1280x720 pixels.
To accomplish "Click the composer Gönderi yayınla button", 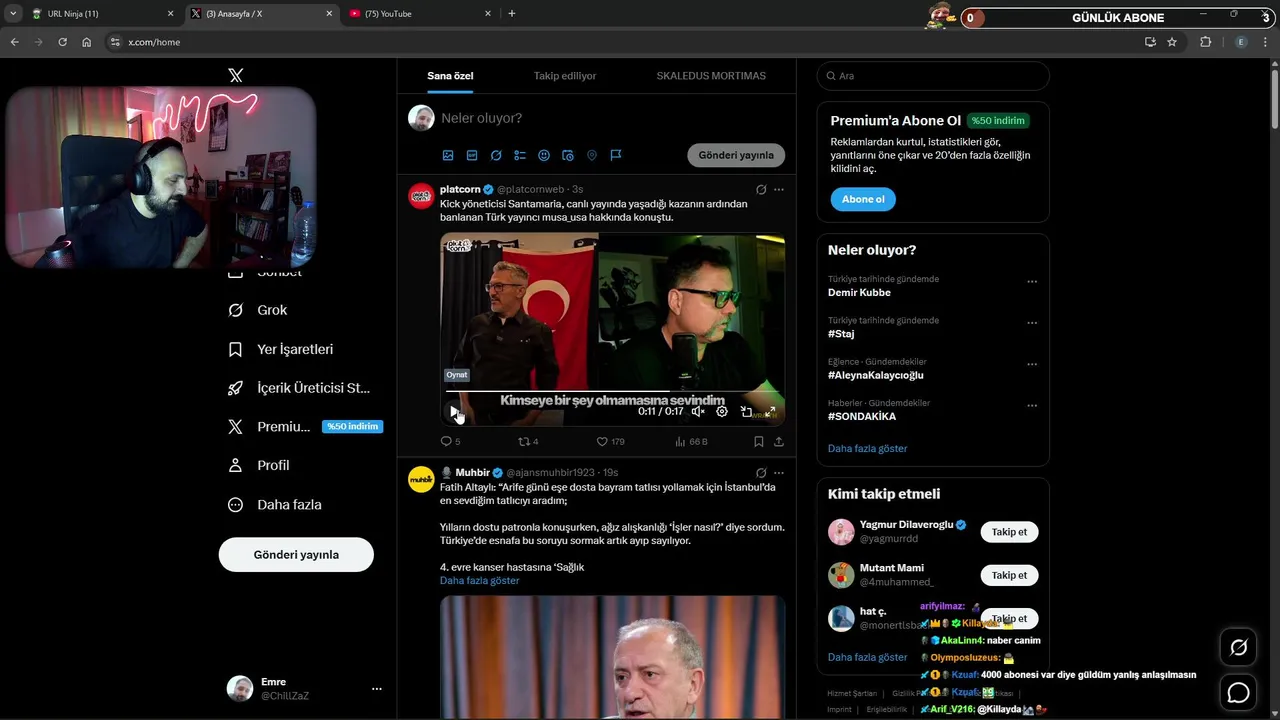I will [x=736, y=155].
